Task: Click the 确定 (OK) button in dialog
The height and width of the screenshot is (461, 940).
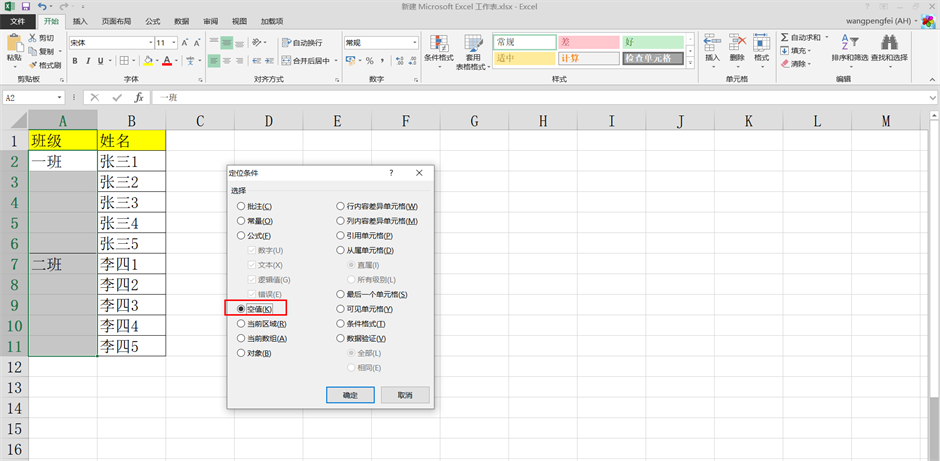Action: pyautogui.click(x=350, y=395)
